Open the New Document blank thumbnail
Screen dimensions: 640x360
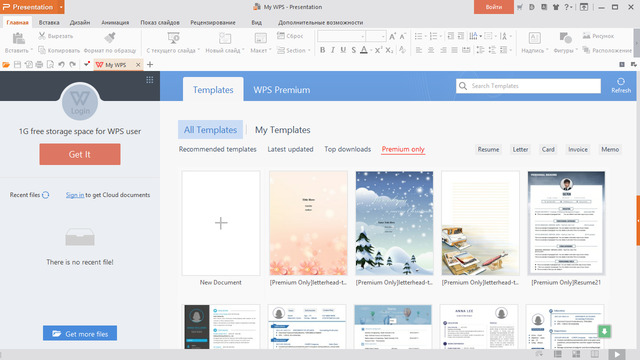[x=221, y=223]
